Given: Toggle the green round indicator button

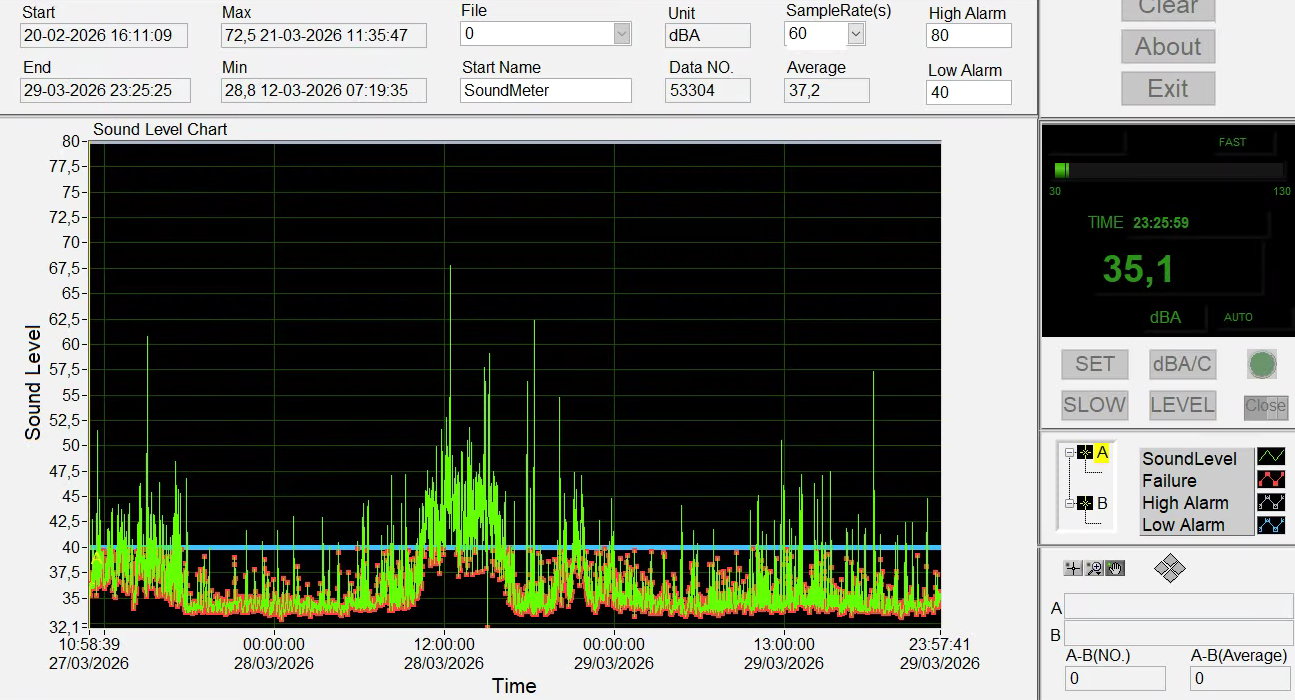Looking at the screenshot, I should (x=1262, y=365).
